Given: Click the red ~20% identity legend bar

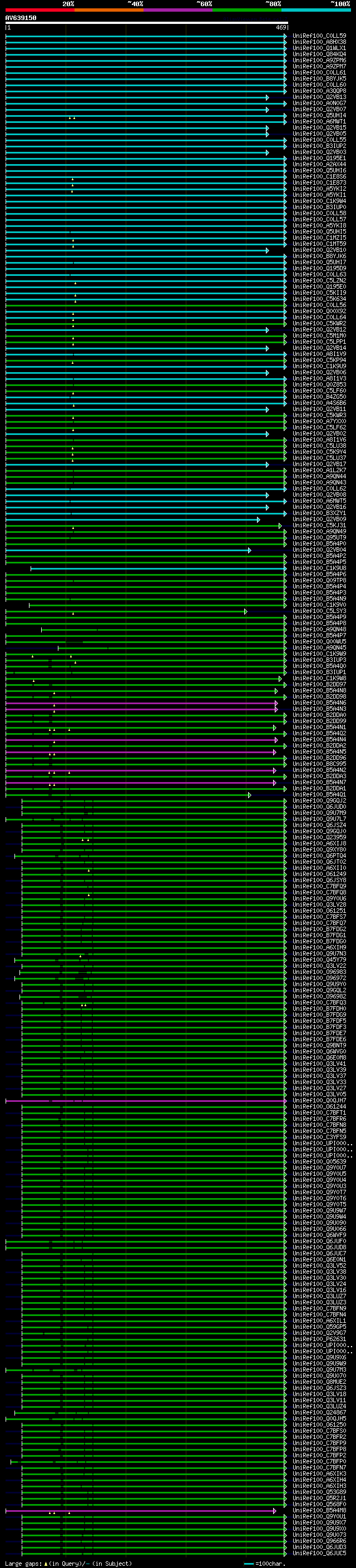Looking at the screenshot, I should click(39, 11).
